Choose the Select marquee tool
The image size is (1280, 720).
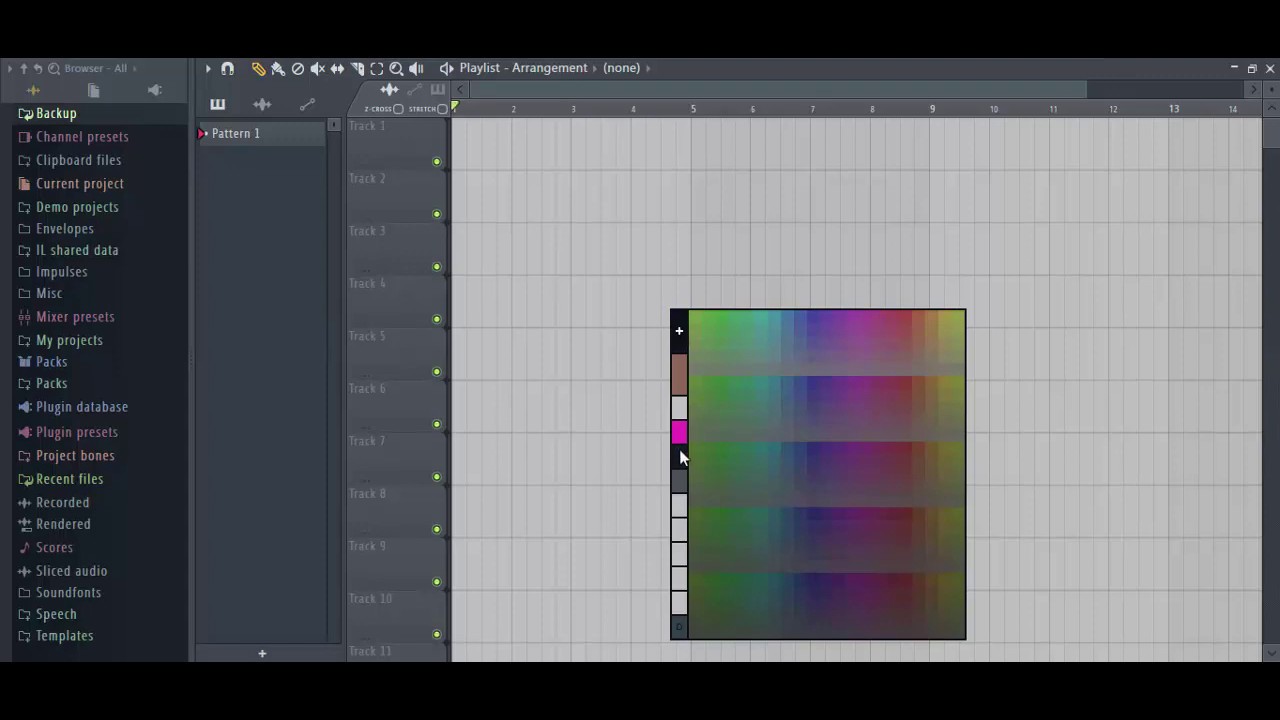tap(377, 68)
